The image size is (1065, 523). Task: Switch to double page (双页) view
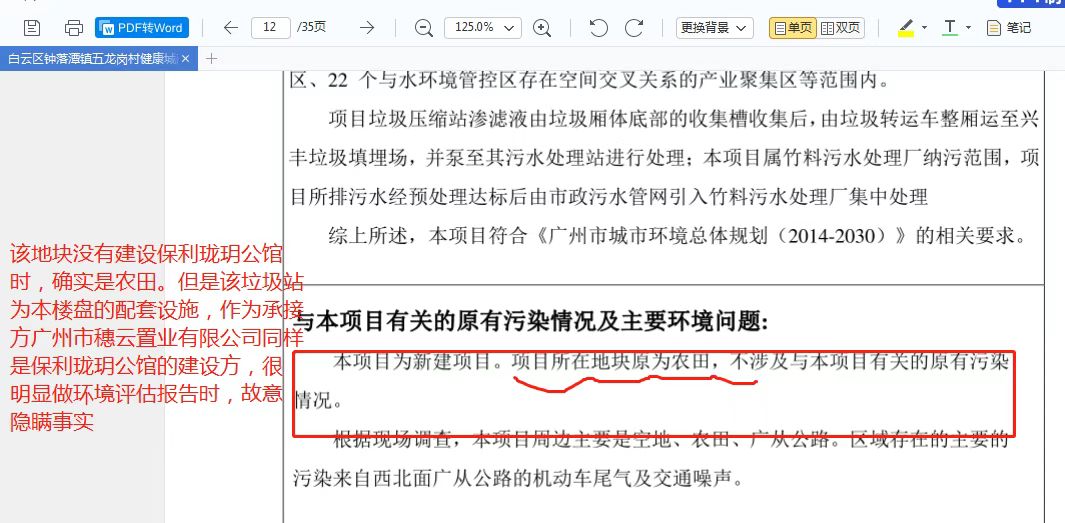pyautogui.click(x=841, y=28)
